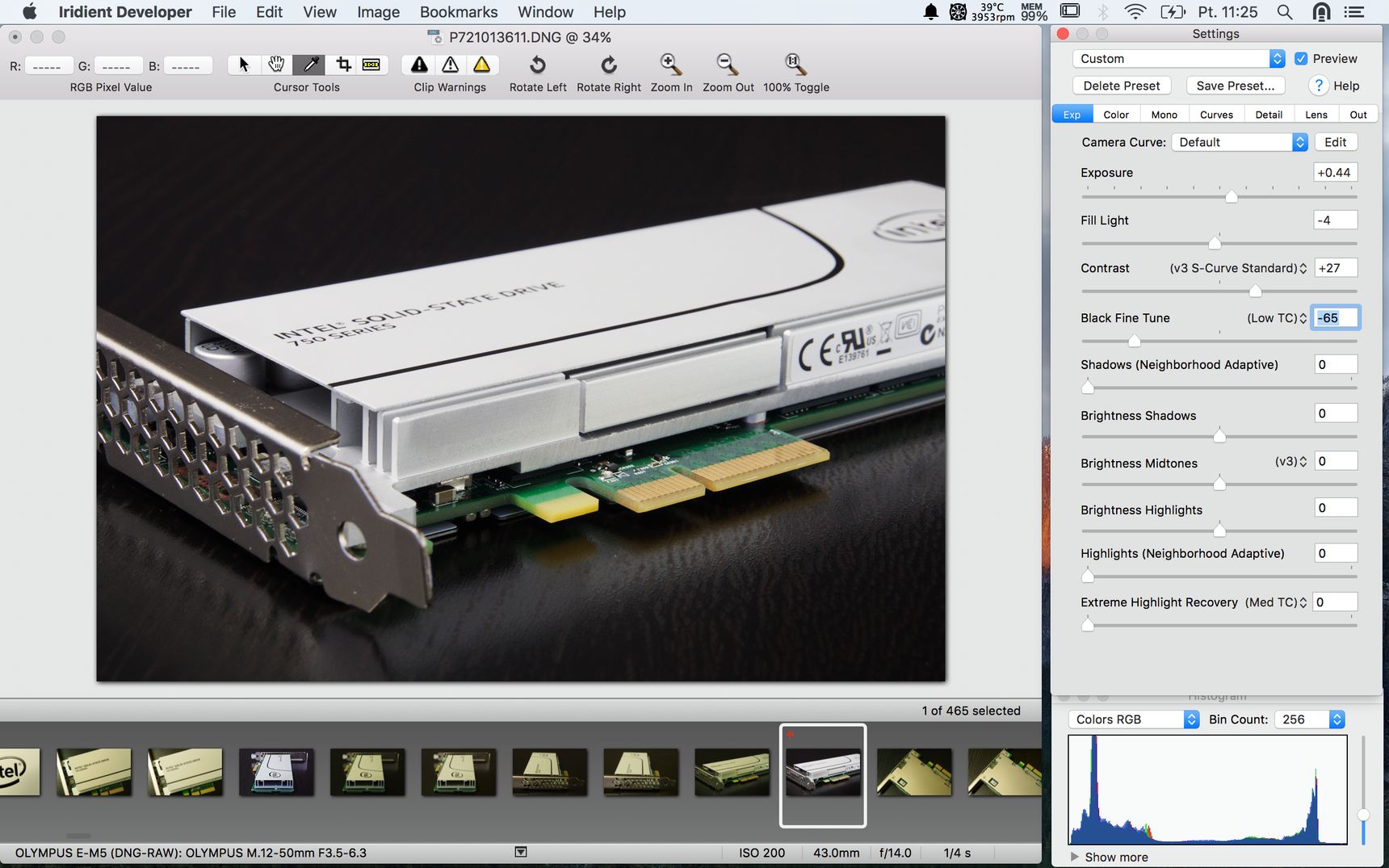Open the View menu
The image size is (1389, 868).
click(x=320, y=11)
